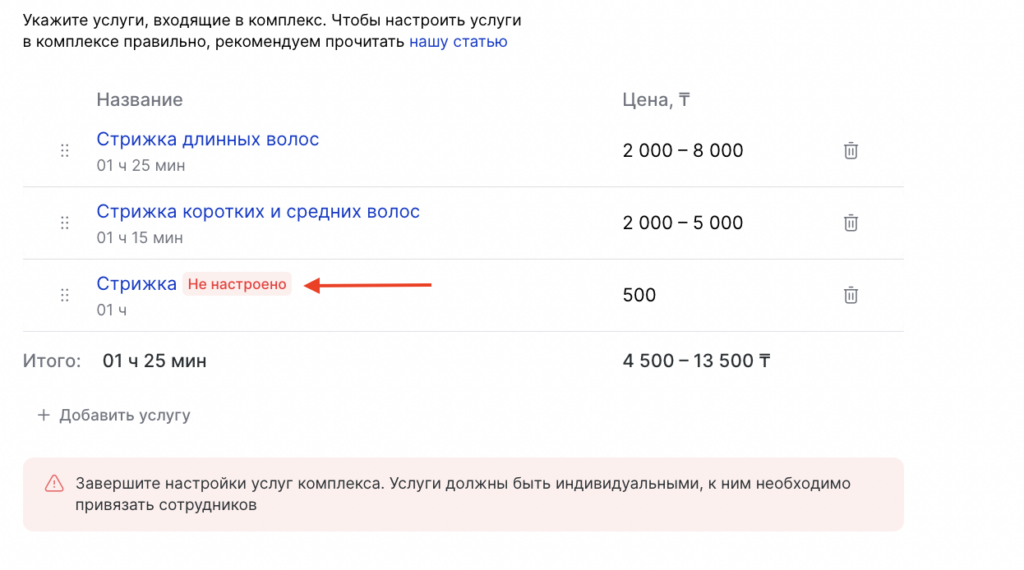
Task: Click the red Не настроено badge
Action: click(237, 285)
